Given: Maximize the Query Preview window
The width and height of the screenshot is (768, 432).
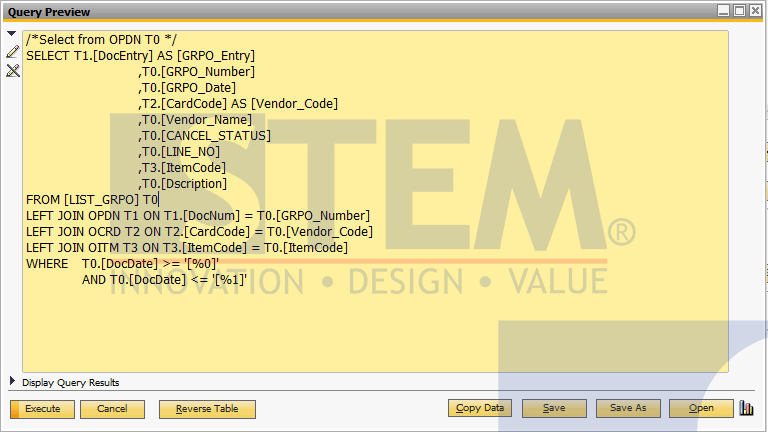Looking at the screenshot, I should tap(740, 11).
